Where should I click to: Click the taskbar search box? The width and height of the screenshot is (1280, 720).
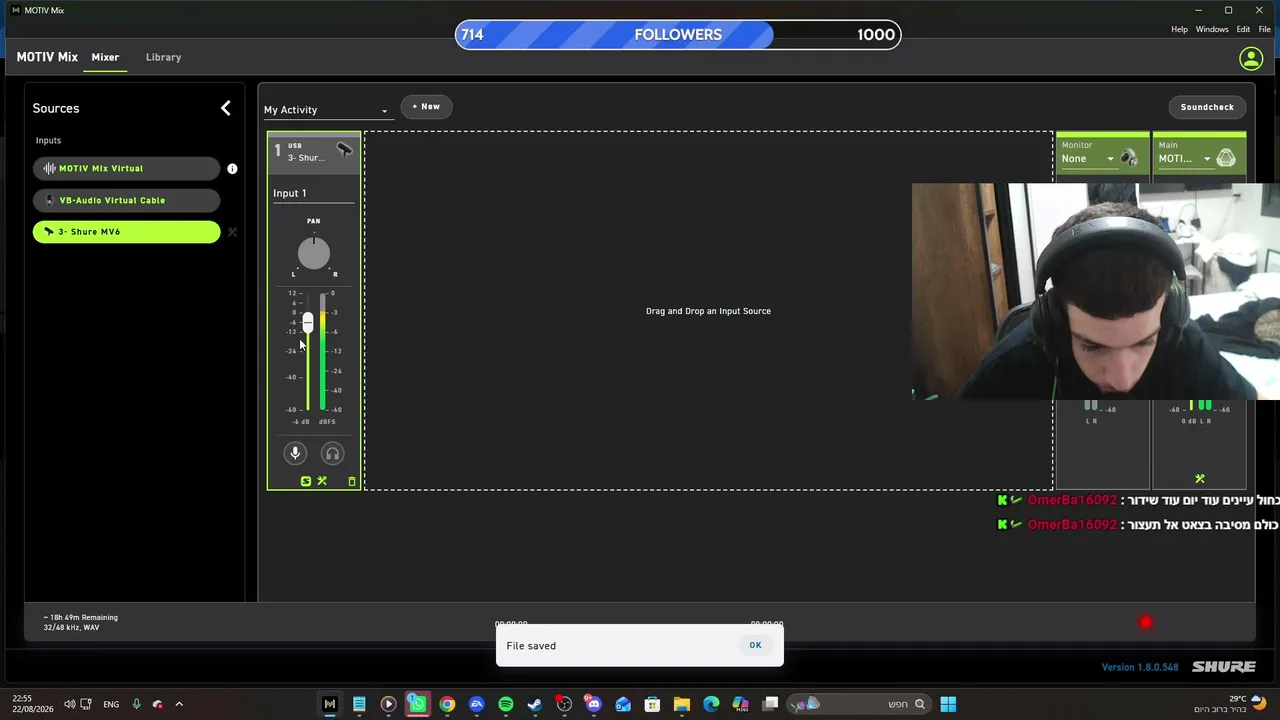[859, 704]
